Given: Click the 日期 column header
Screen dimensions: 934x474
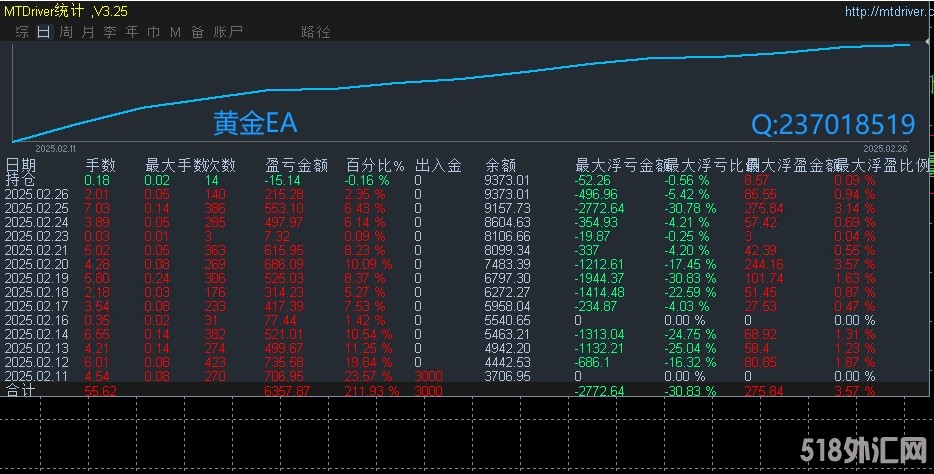Looking at the screenshot, I should click(21, 165).
